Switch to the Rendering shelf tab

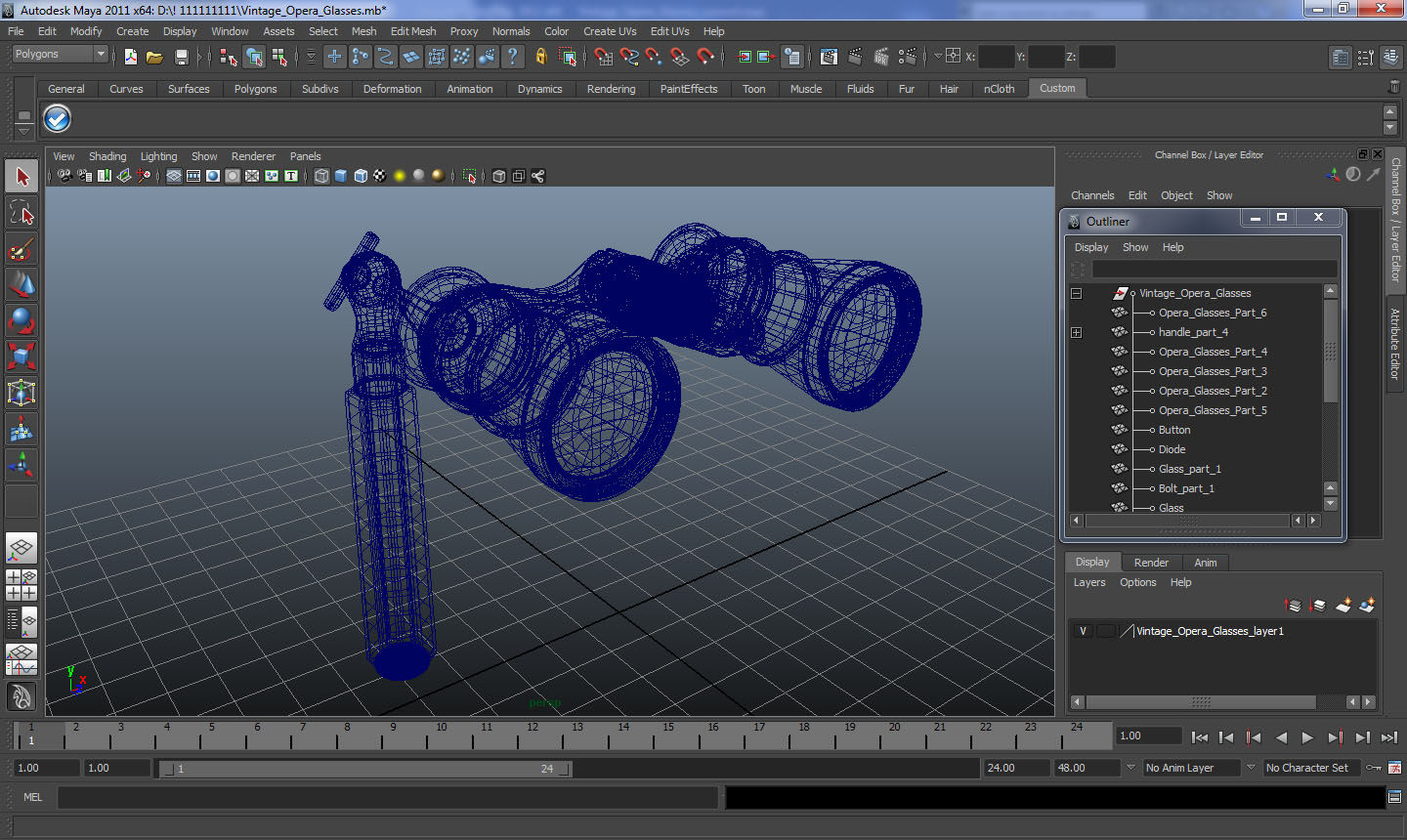point(611,89)
